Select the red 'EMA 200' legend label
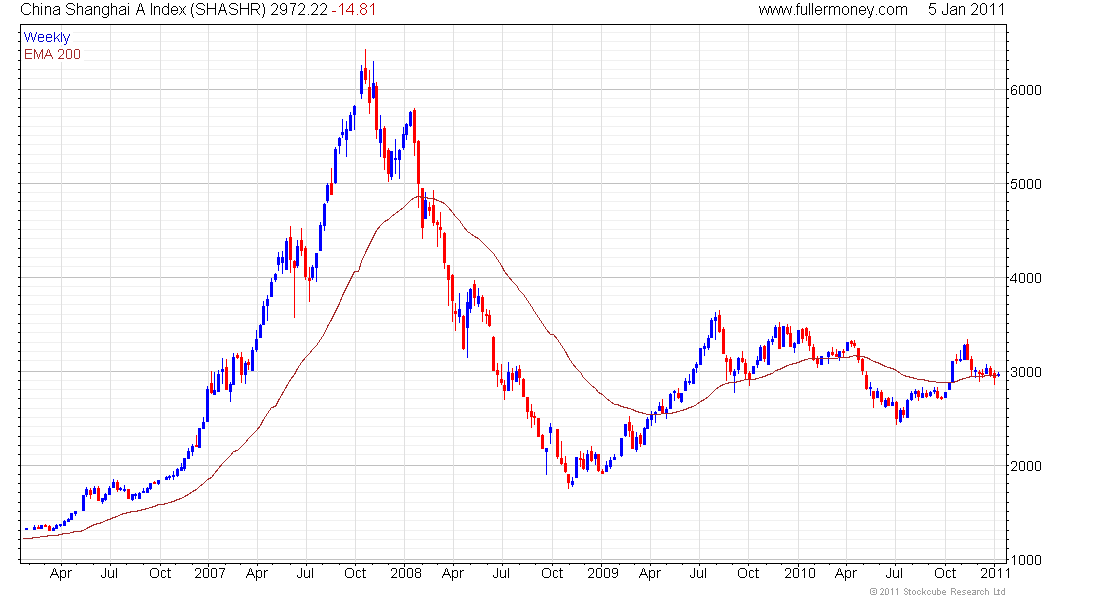This screenshot has height=600, width=1100. pos(52,55)
